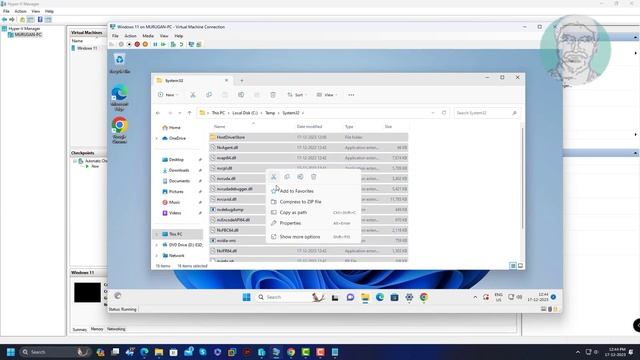Click the Copy icon in the context menu

[287, 177]
